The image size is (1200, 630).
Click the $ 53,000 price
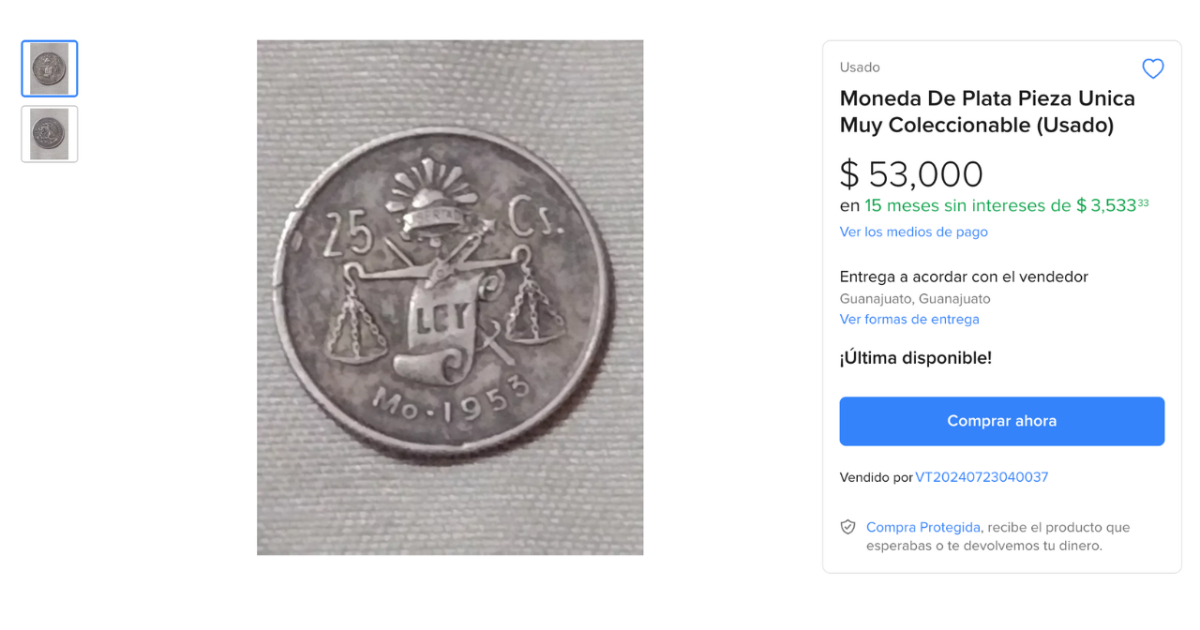point(911,174)
